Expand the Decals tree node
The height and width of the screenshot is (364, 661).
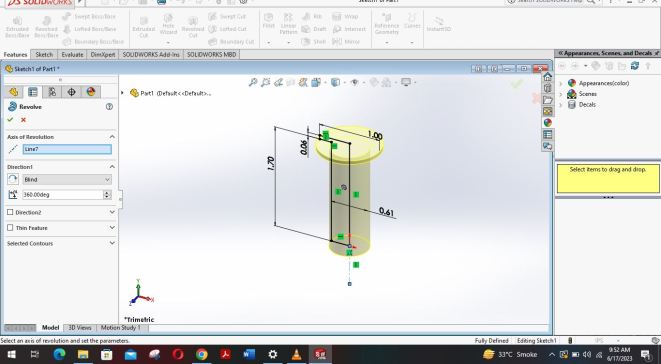click(x=561, y=105)
